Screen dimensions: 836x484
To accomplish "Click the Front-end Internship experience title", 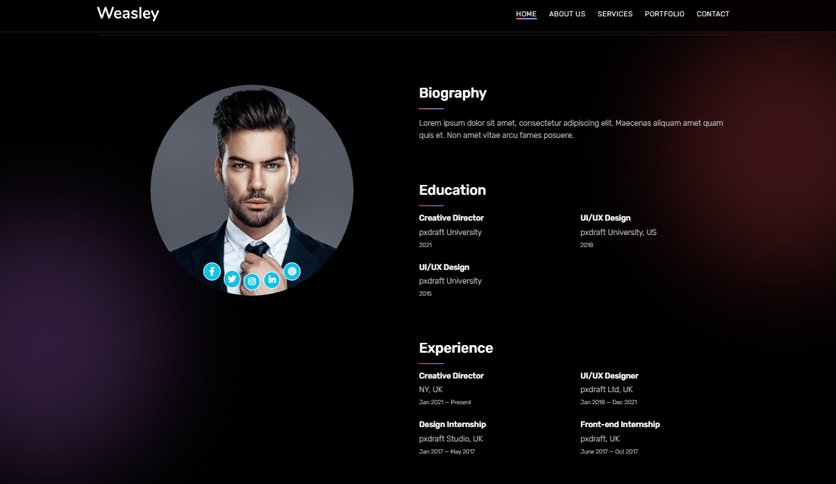I will (620, 424).
